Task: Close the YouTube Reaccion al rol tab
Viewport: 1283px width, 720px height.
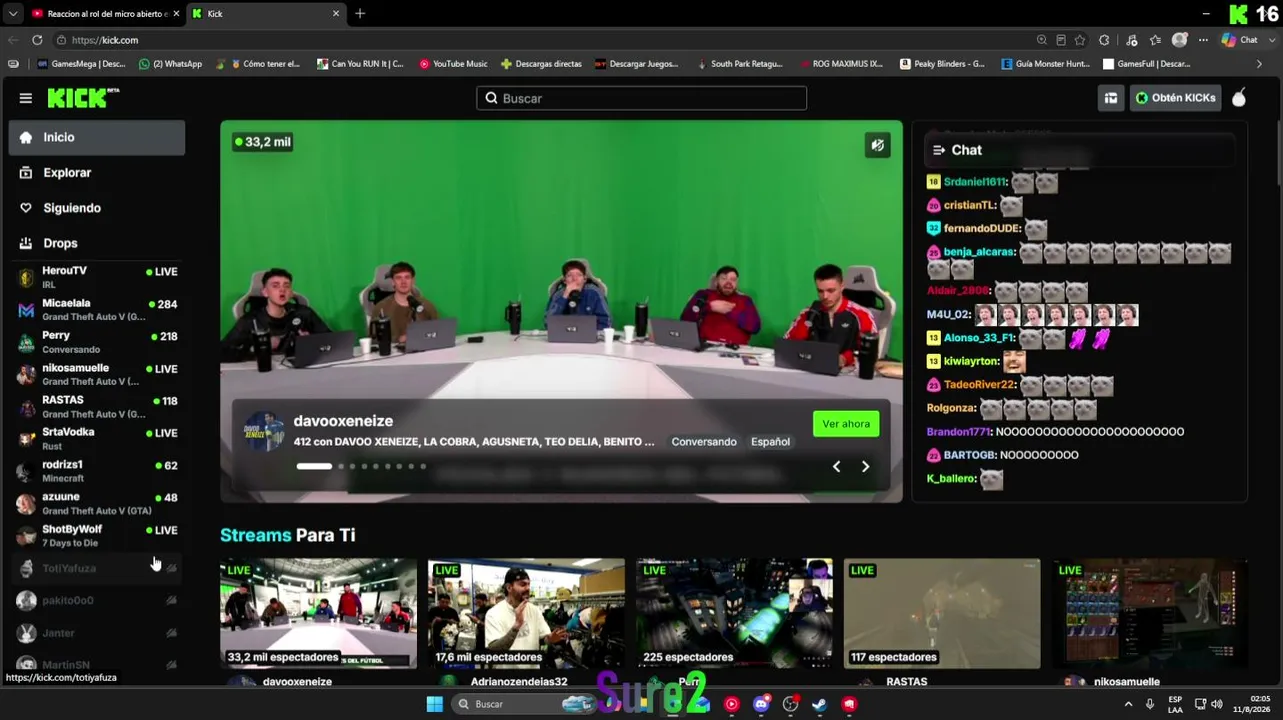Action: click(175, 14)
